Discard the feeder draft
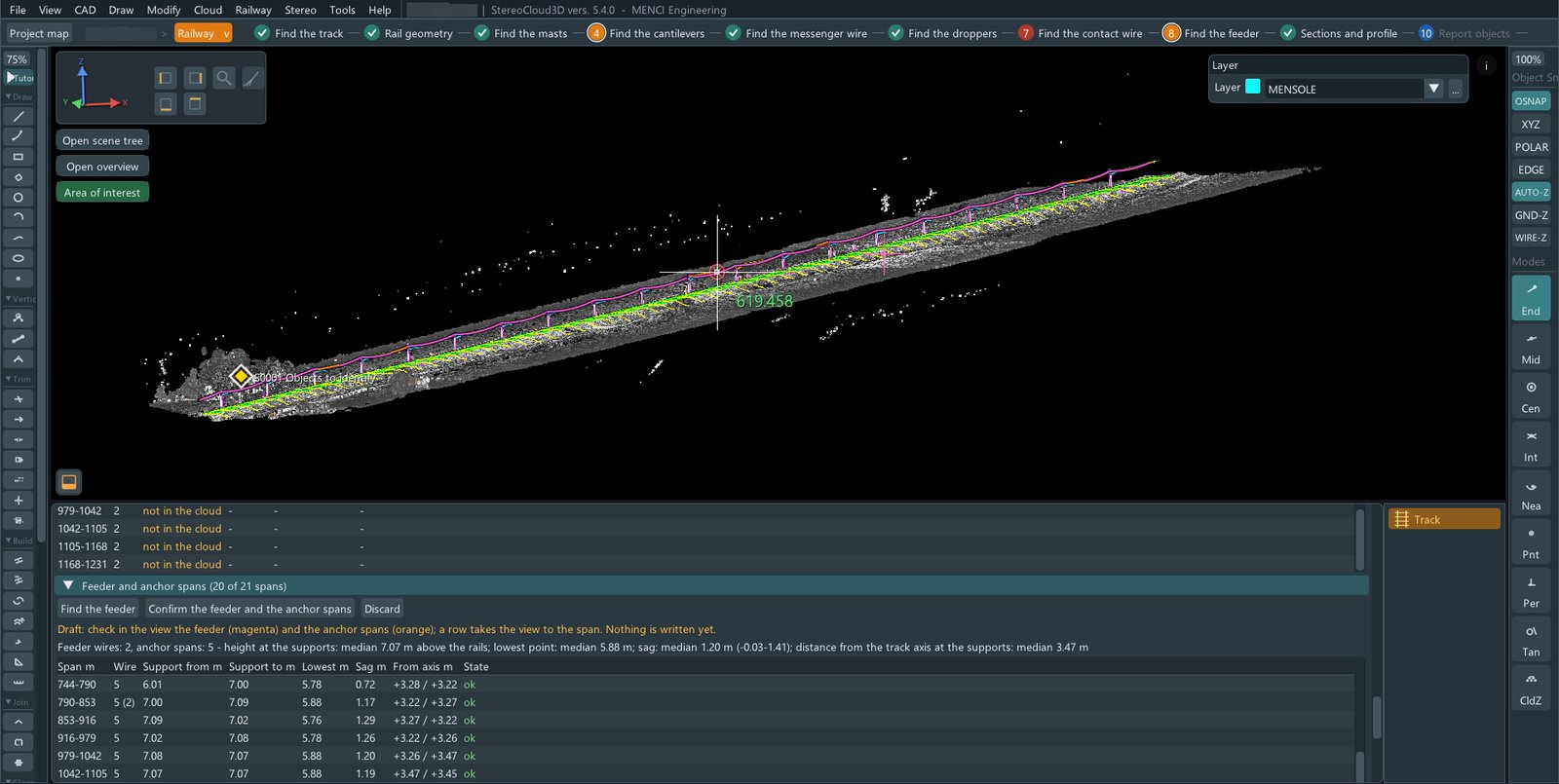1559x784 pixels. pos(382,609)
